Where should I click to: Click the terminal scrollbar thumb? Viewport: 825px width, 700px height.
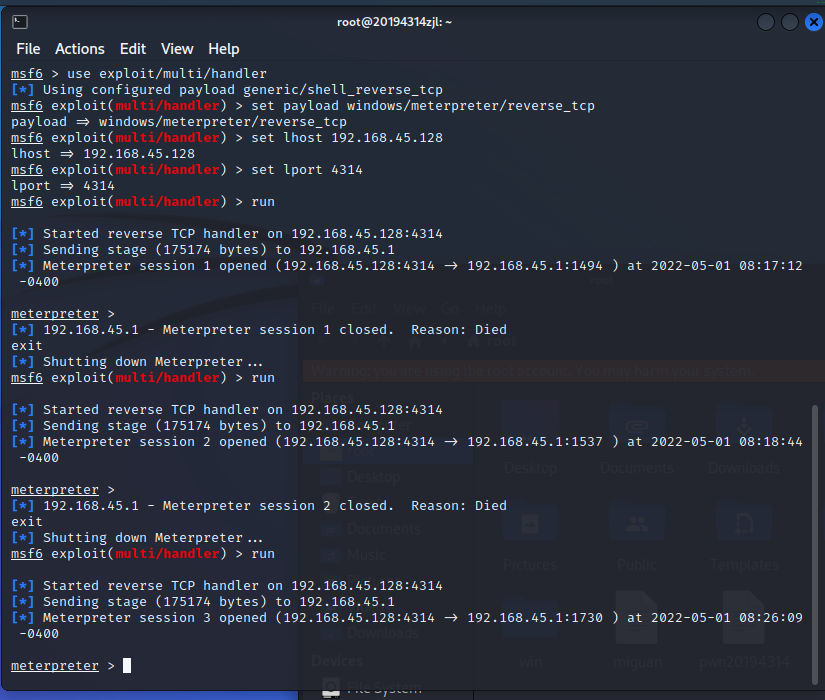coord(814,545)
